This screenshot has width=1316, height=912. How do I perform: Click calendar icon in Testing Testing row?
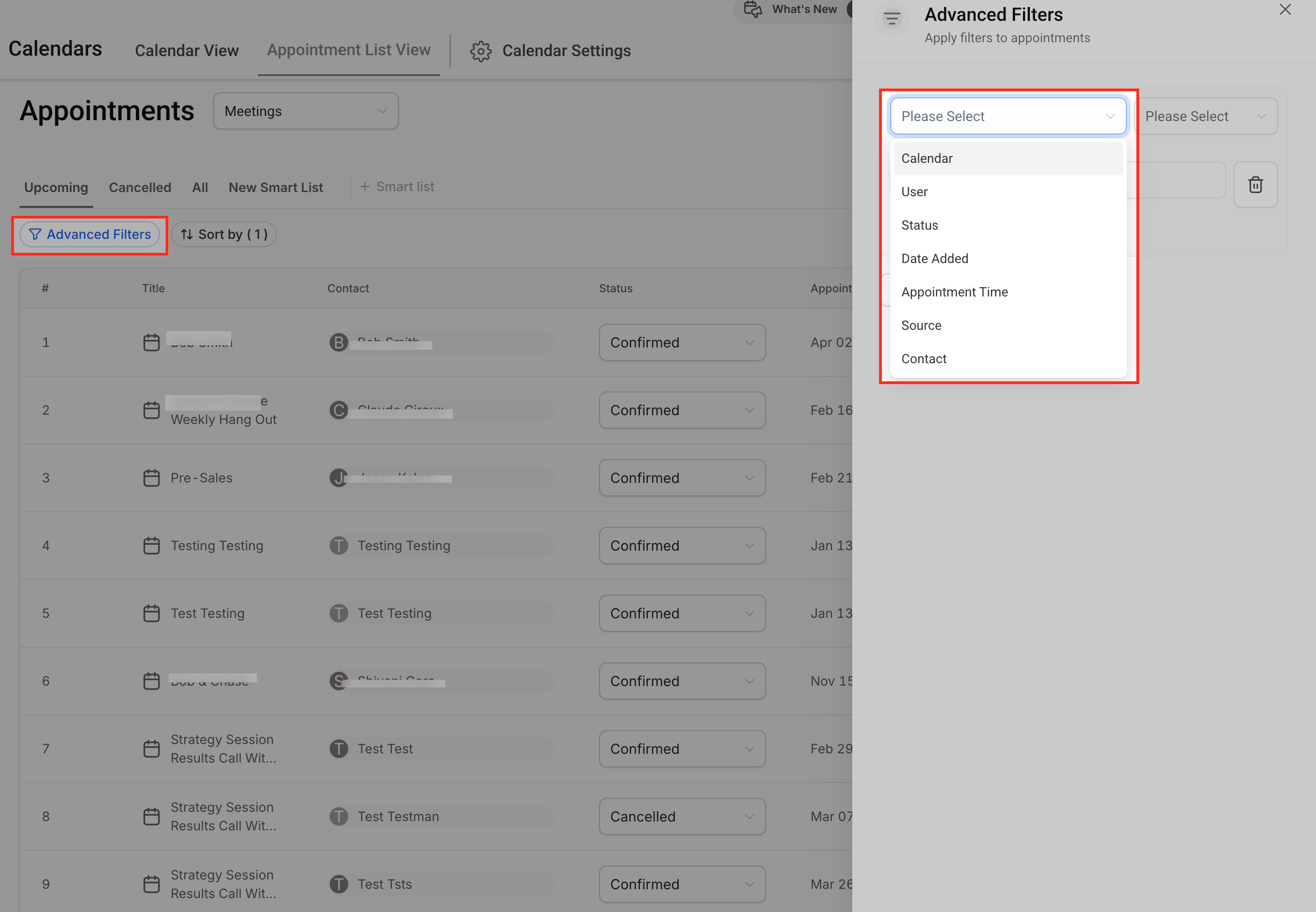coord(151,546)
